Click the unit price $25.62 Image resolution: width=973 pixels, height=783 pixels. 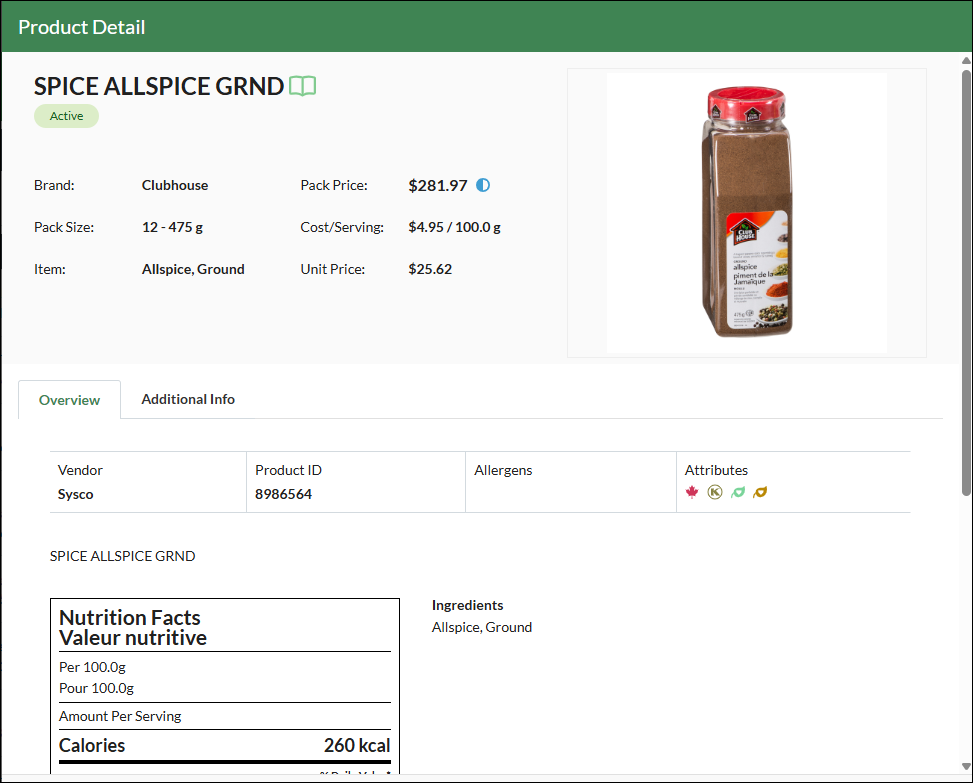coord(430,269)
